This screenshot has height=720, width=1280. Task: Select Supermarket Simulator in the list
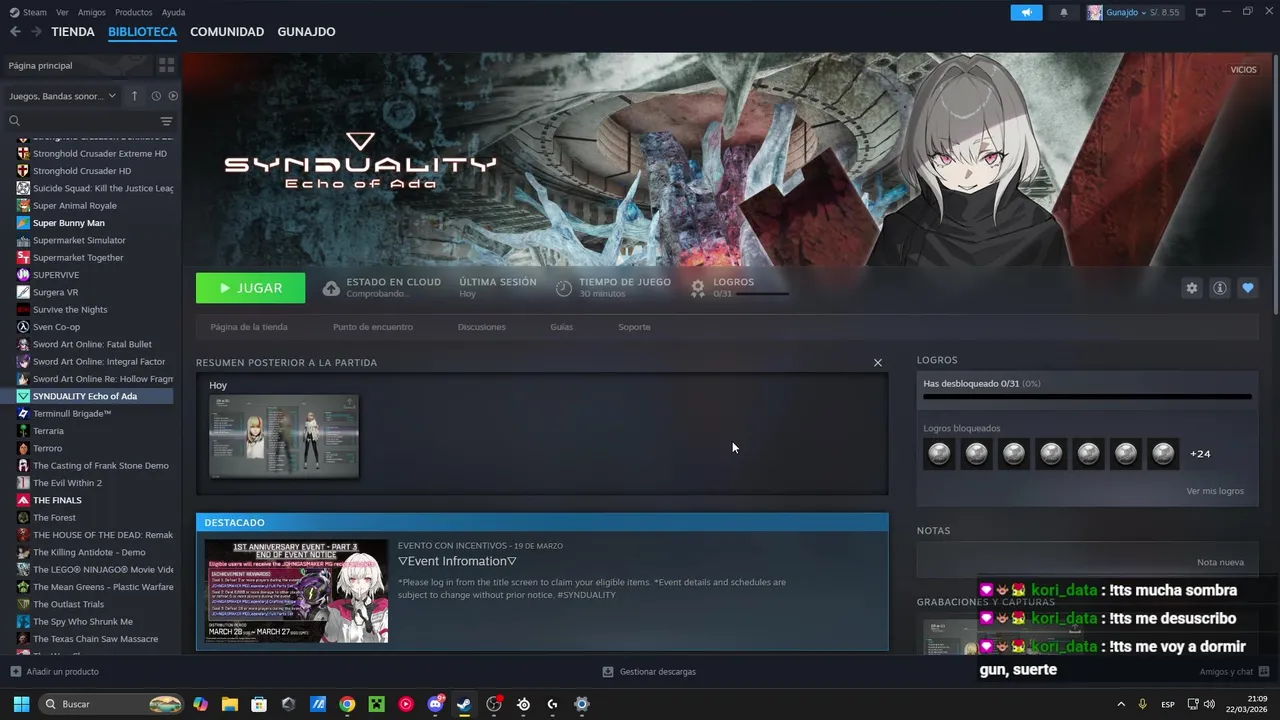(79, 240)
